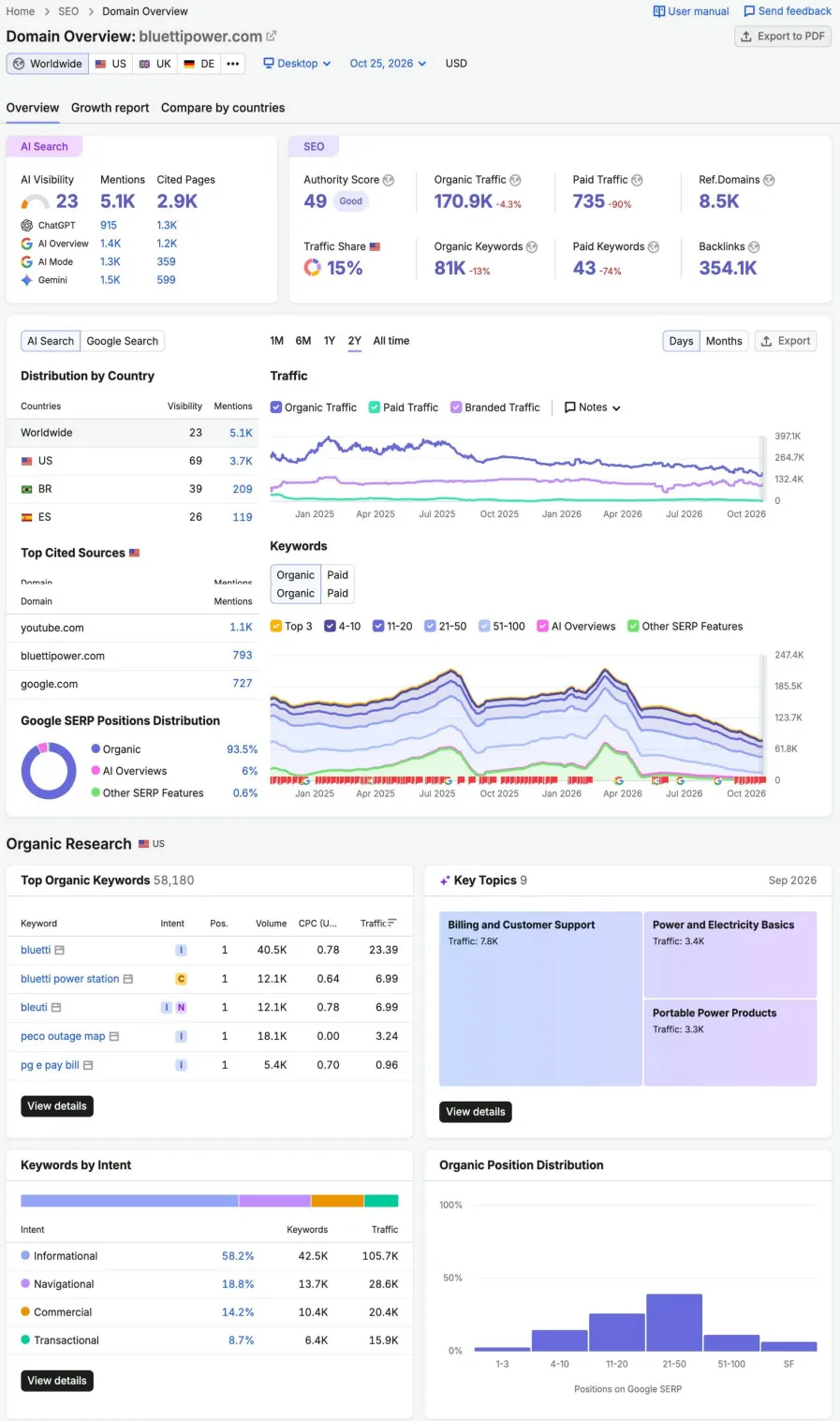Uncheck Organic Traffic in the Traffic chart
840x1421 pixels.
click(276, 407)
